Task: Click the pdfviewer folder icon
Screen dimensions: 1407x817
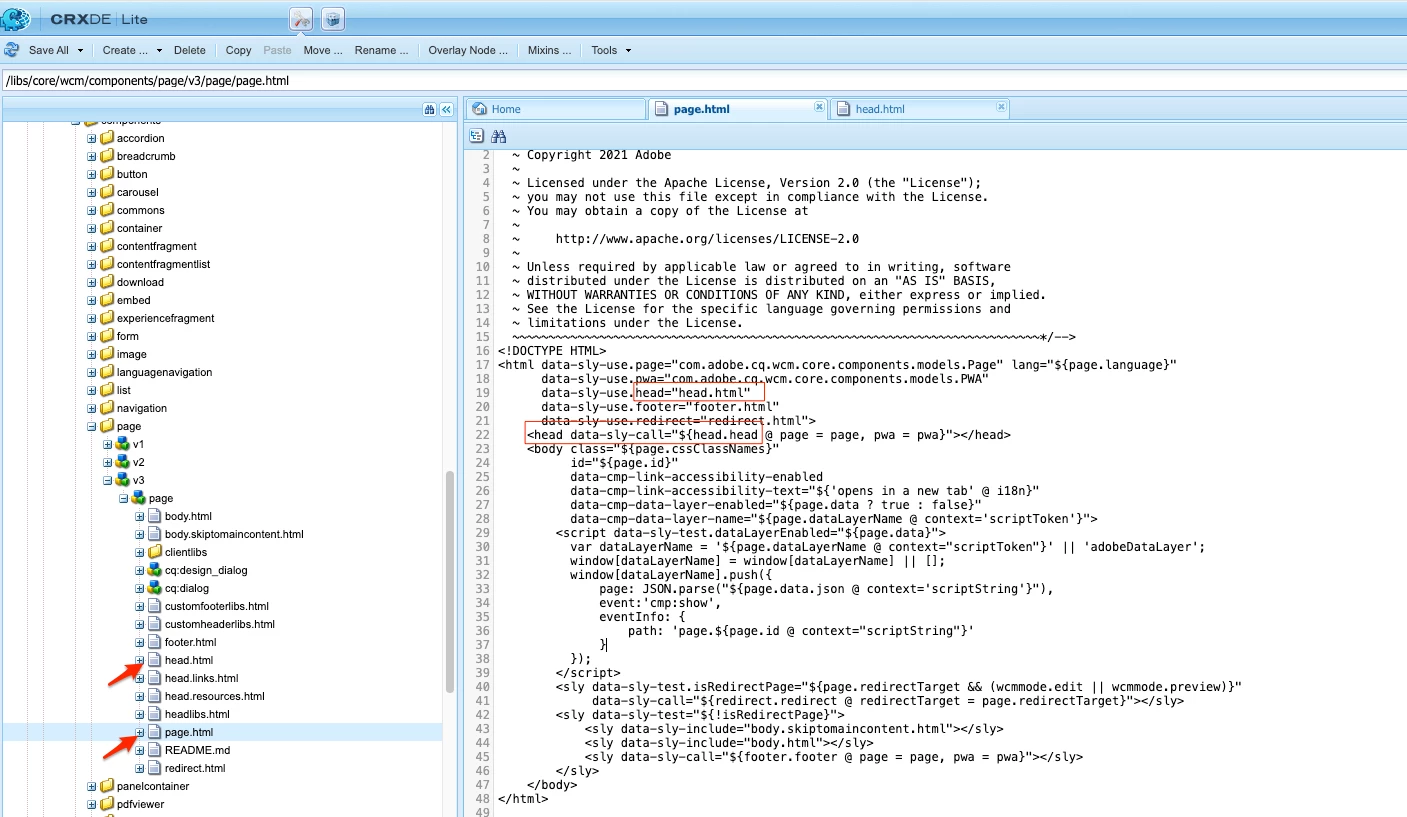Action: pos(107,804)
